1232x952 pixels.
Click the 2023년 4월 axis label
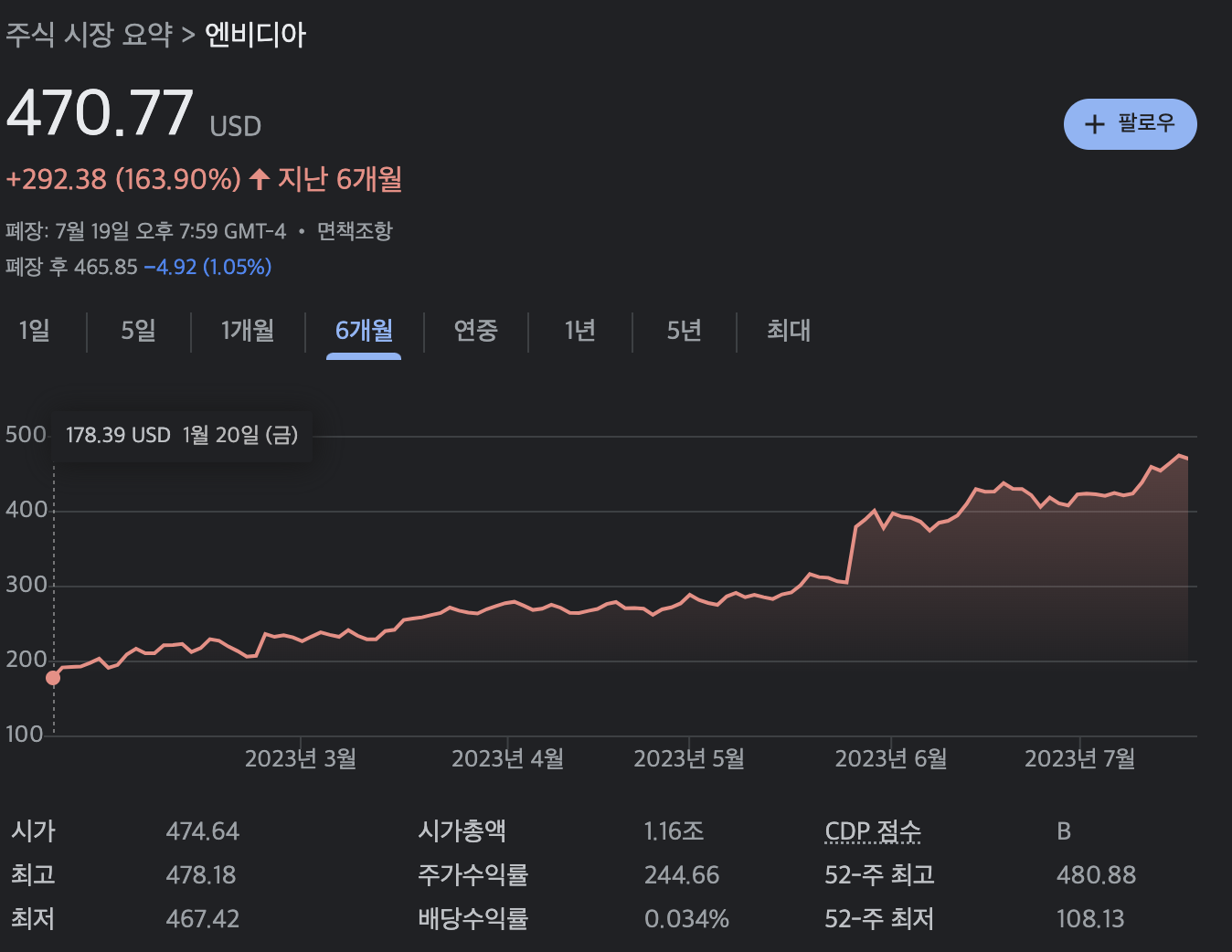pos(507,759)
